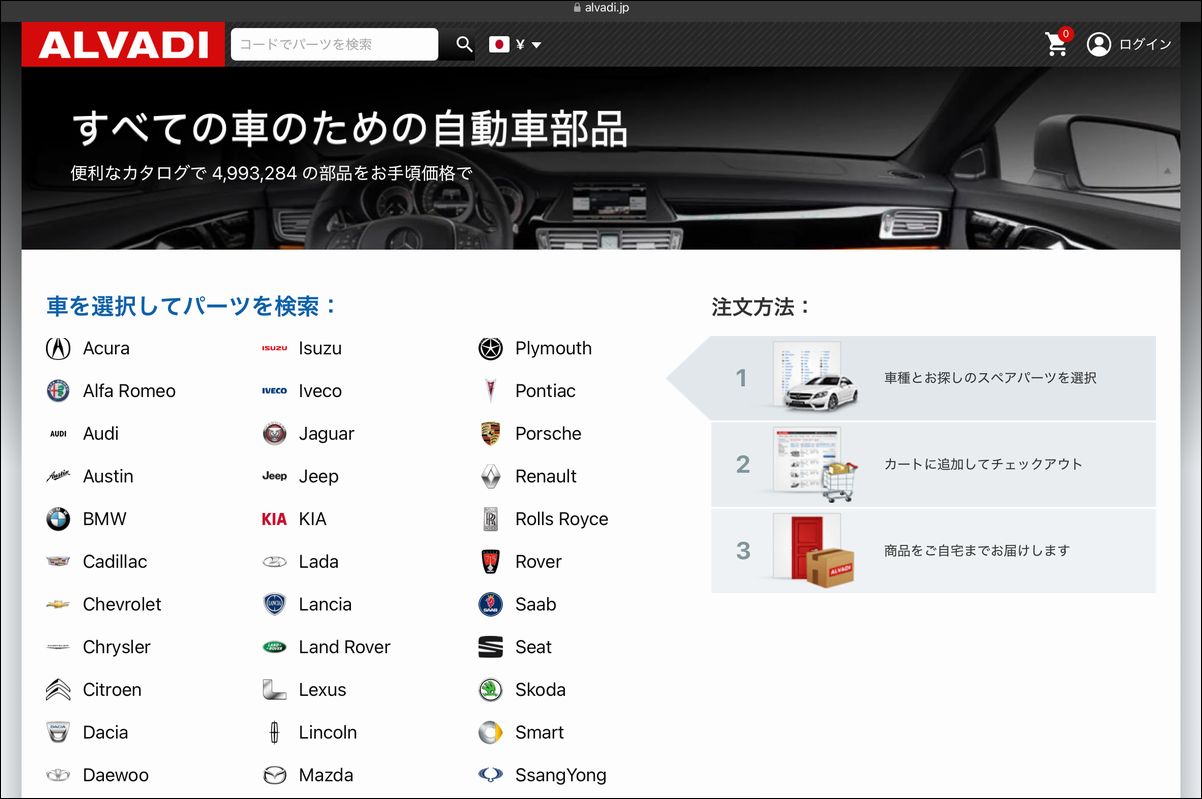The height and width of the screenshot is (799, 1202).
Task: Click the Renault logo icon
Action: tap(490, 476)
